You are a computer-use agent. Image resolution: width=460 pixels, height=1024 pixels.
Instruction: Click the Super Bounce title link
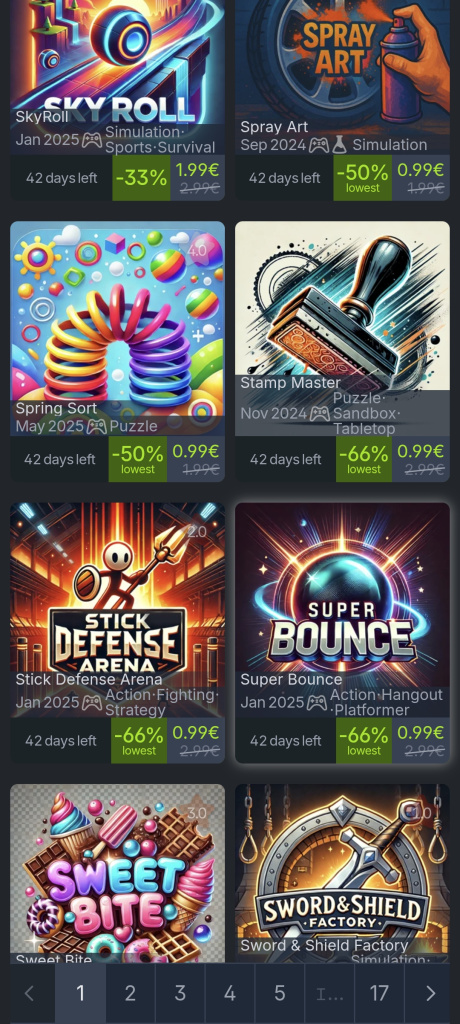pos(291,679)
